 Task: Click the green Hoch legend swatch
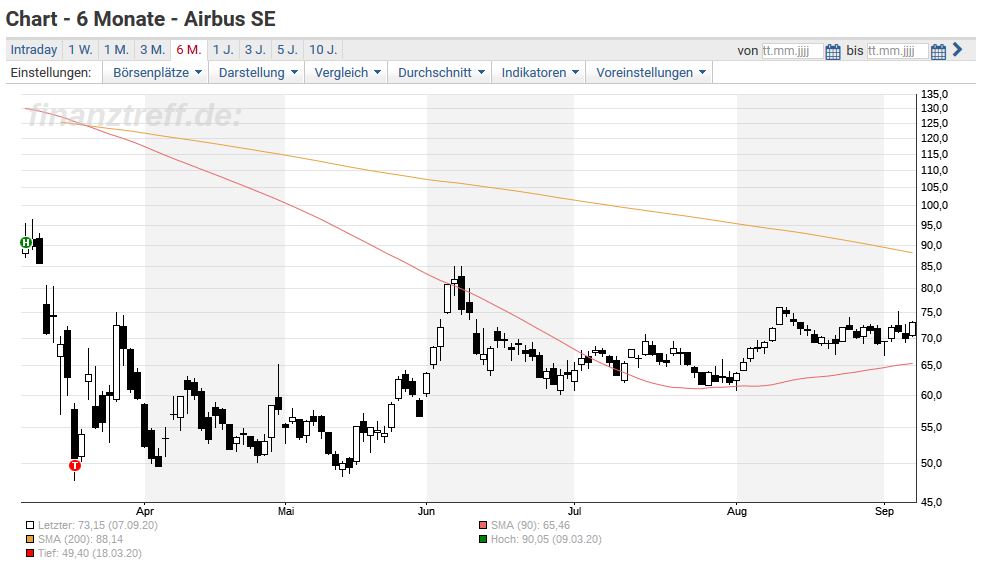[483, 539]
